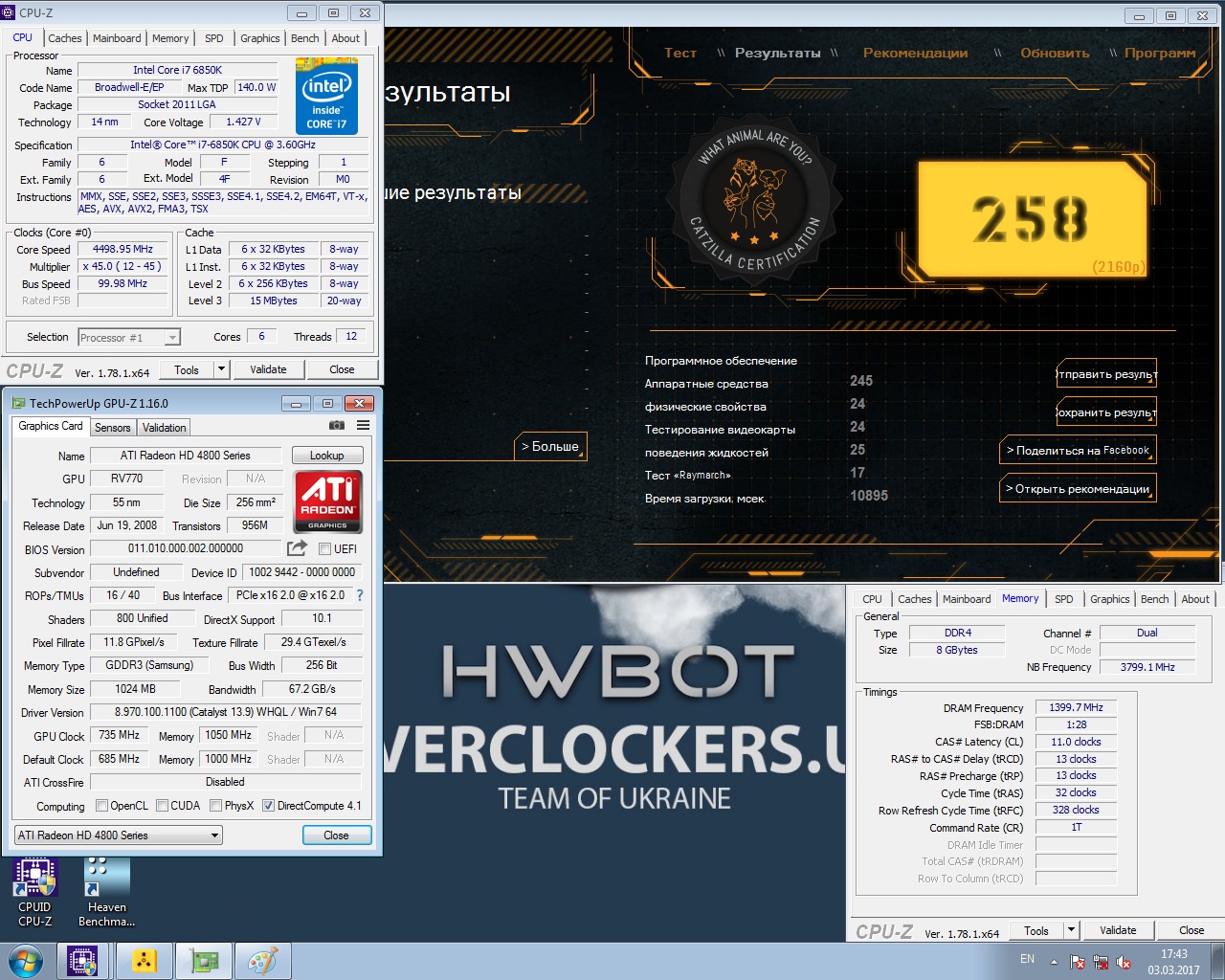Expand Tools arrow in bottom CPU-Z window
Viewport: 1225px width, 980px height.
(x=1071, y=930)
